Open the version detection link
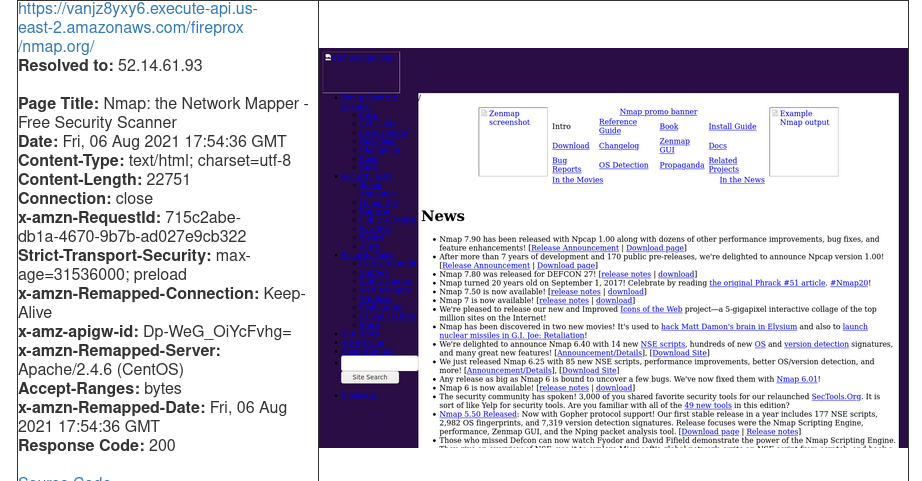The height and width of the screenshot is (481, 922). (x=816, y=344)
